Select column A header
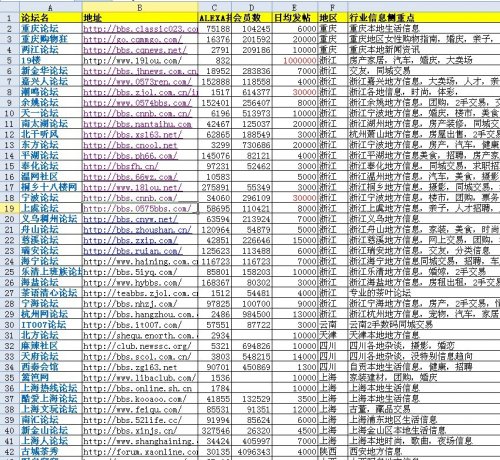 [51, 7]
